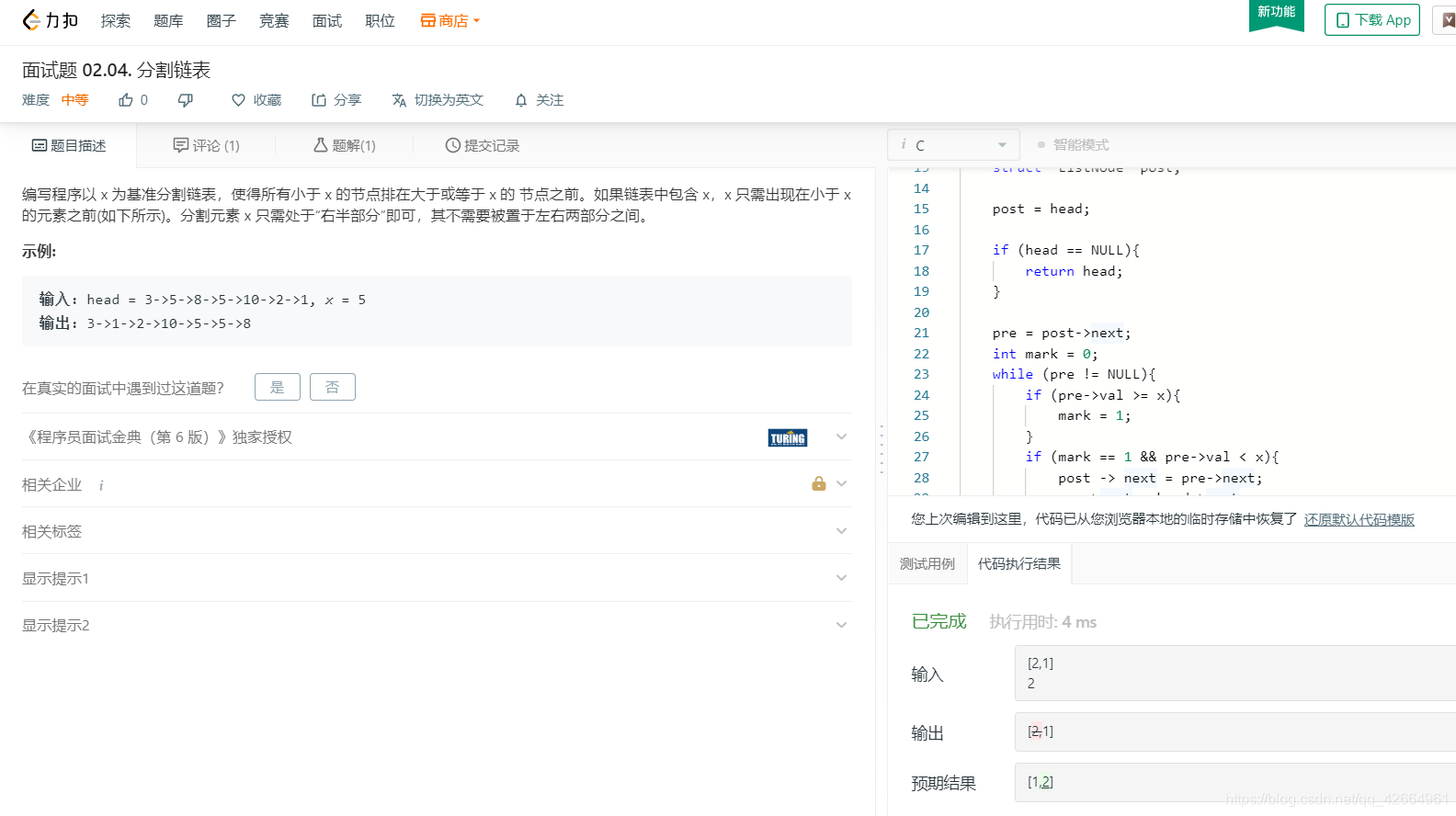Open the C language dropdown
1456x816 pixels.
tap(953, 144)
